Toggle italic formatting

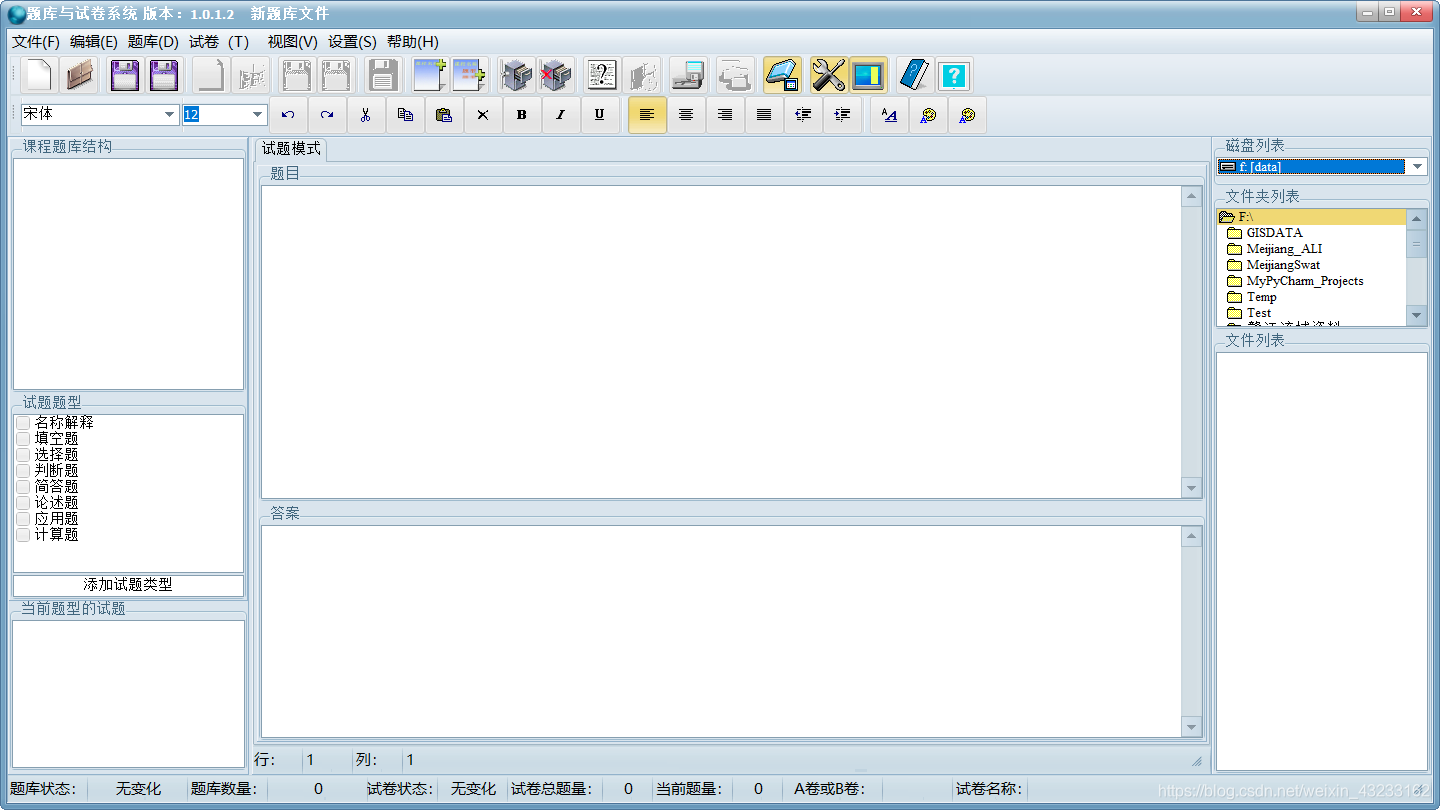click(x=561, y=115)
